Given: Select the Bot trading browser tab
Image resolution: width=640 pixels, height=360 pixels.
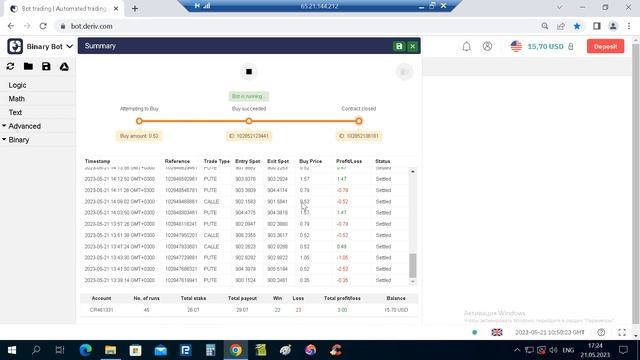Looking at the screenshot, I should [64, 9].
